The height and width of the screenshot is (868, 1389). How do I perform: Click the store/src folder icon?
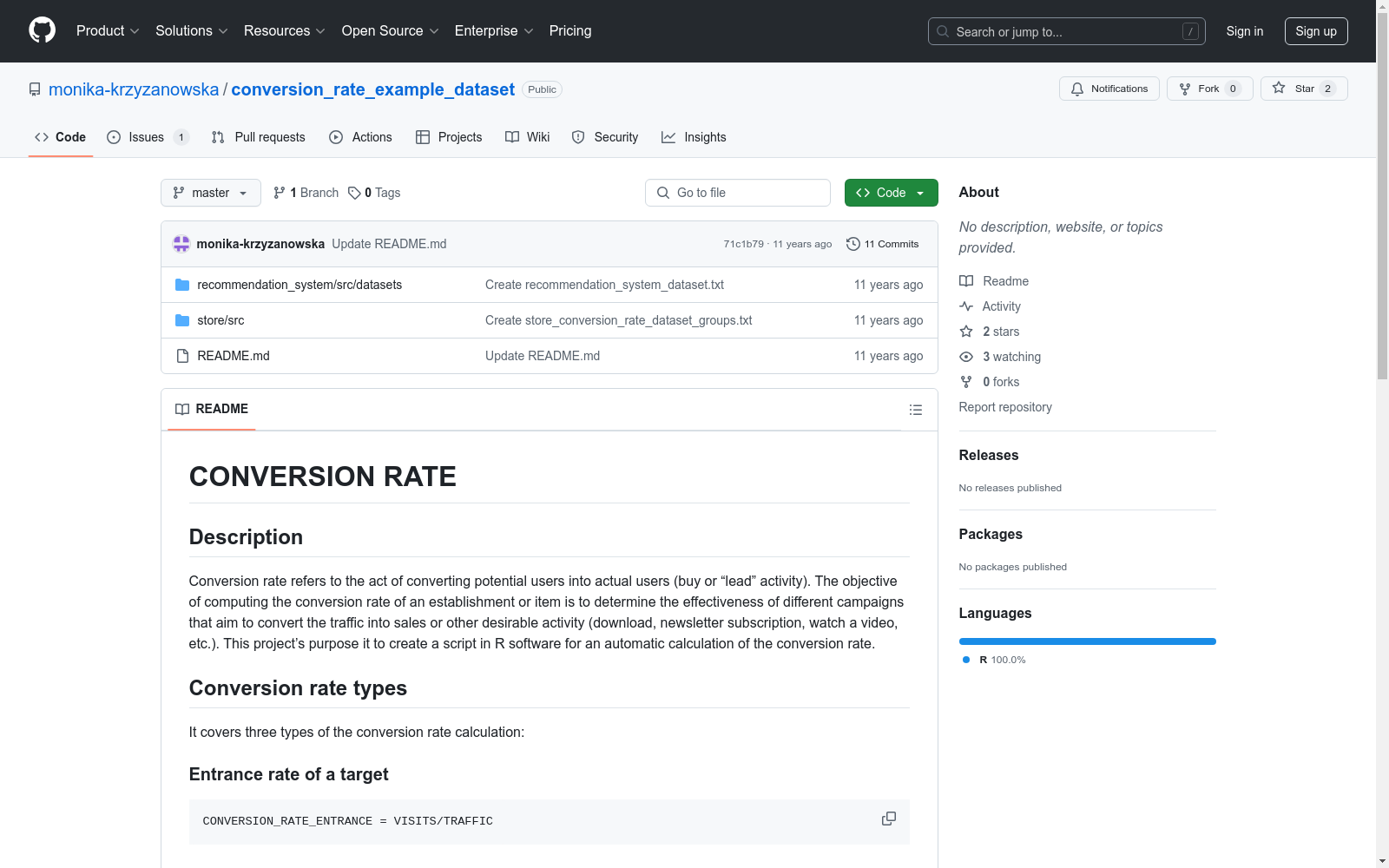point(182,320)
